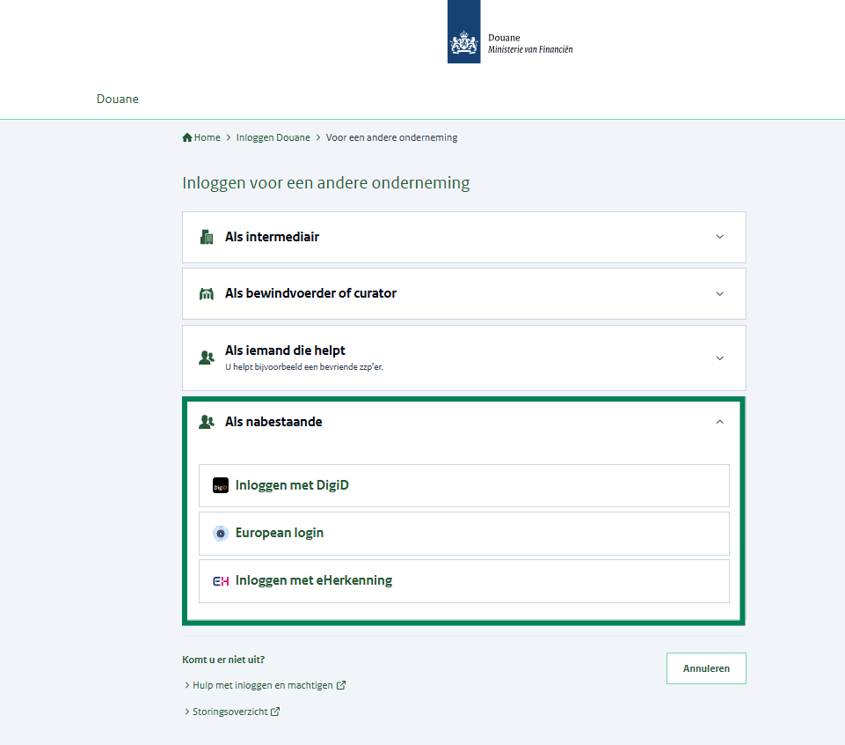Go to Home breadcrumb link

click(207, 137)
